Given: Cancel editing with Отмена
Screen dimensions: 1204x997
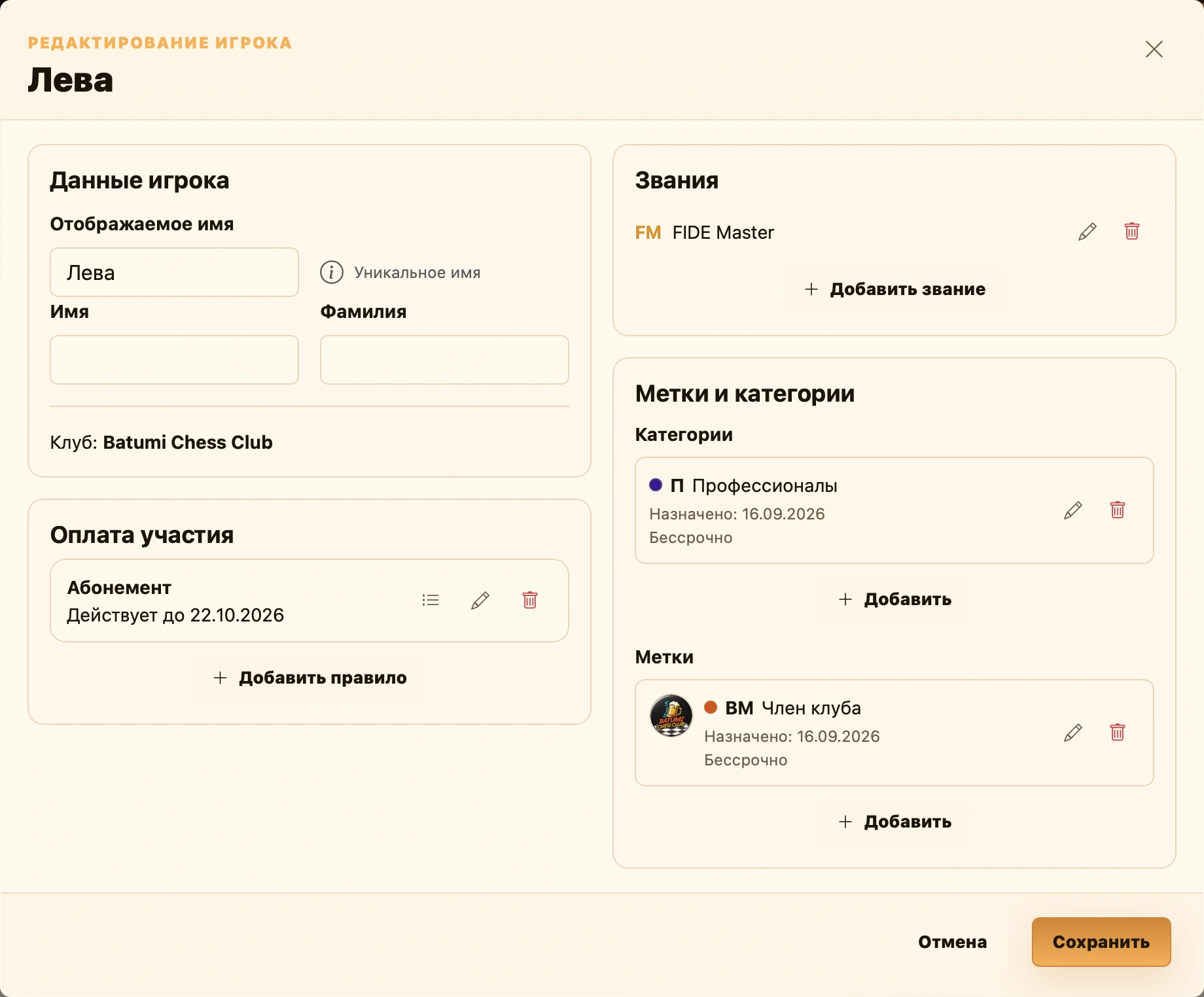Looking at the screenshot, I should (x=952, y=942).
